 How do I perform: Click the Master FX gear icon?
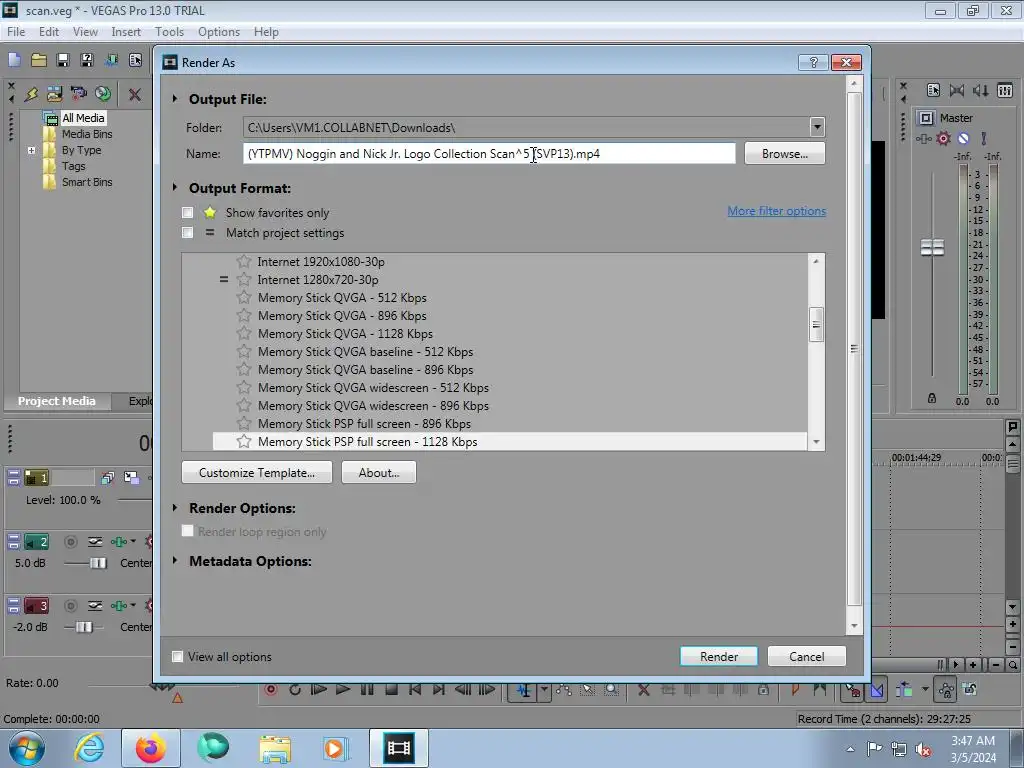click(943, 138)
